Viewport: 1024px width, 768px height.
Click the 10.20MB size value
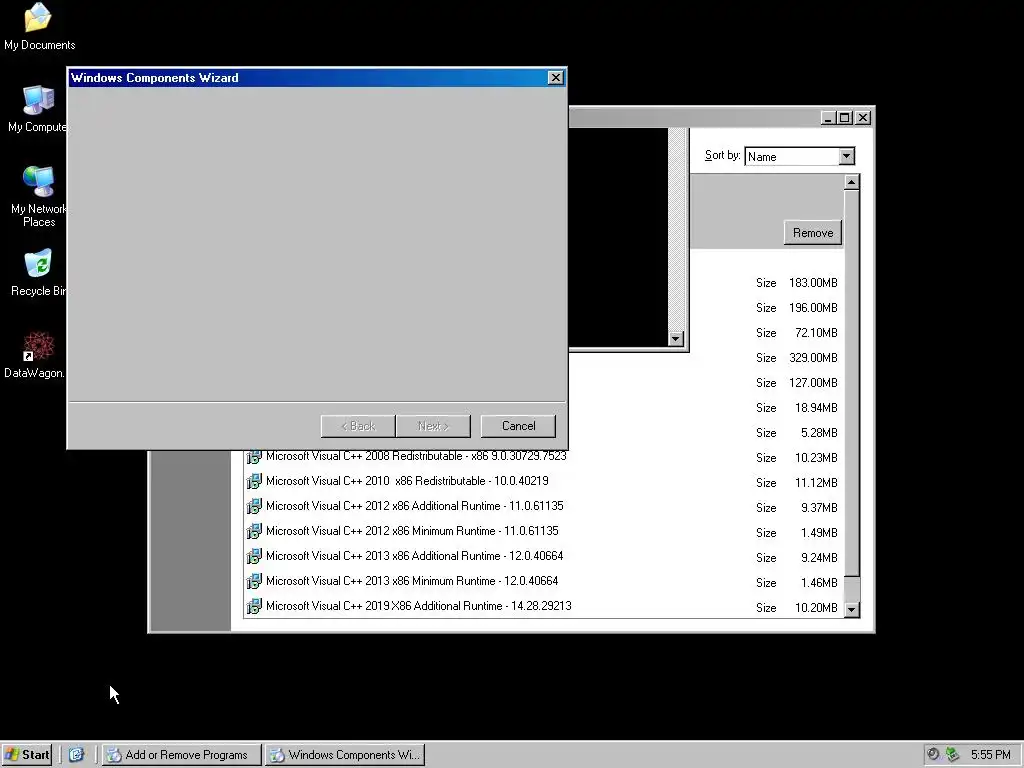click(x=816, y=608)
